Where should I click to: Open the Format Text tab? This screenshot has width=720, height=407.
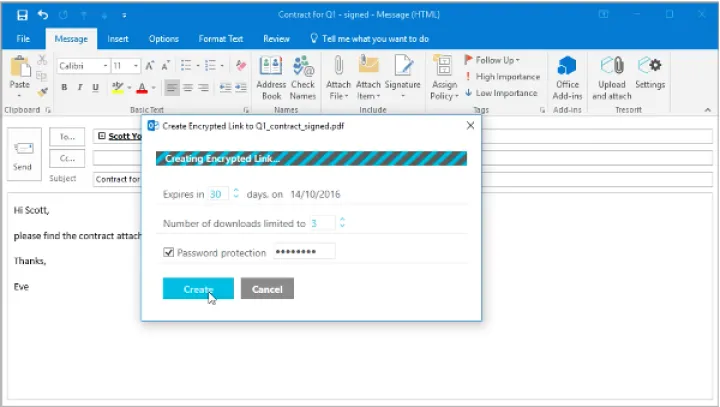click(x=220, y=38)
